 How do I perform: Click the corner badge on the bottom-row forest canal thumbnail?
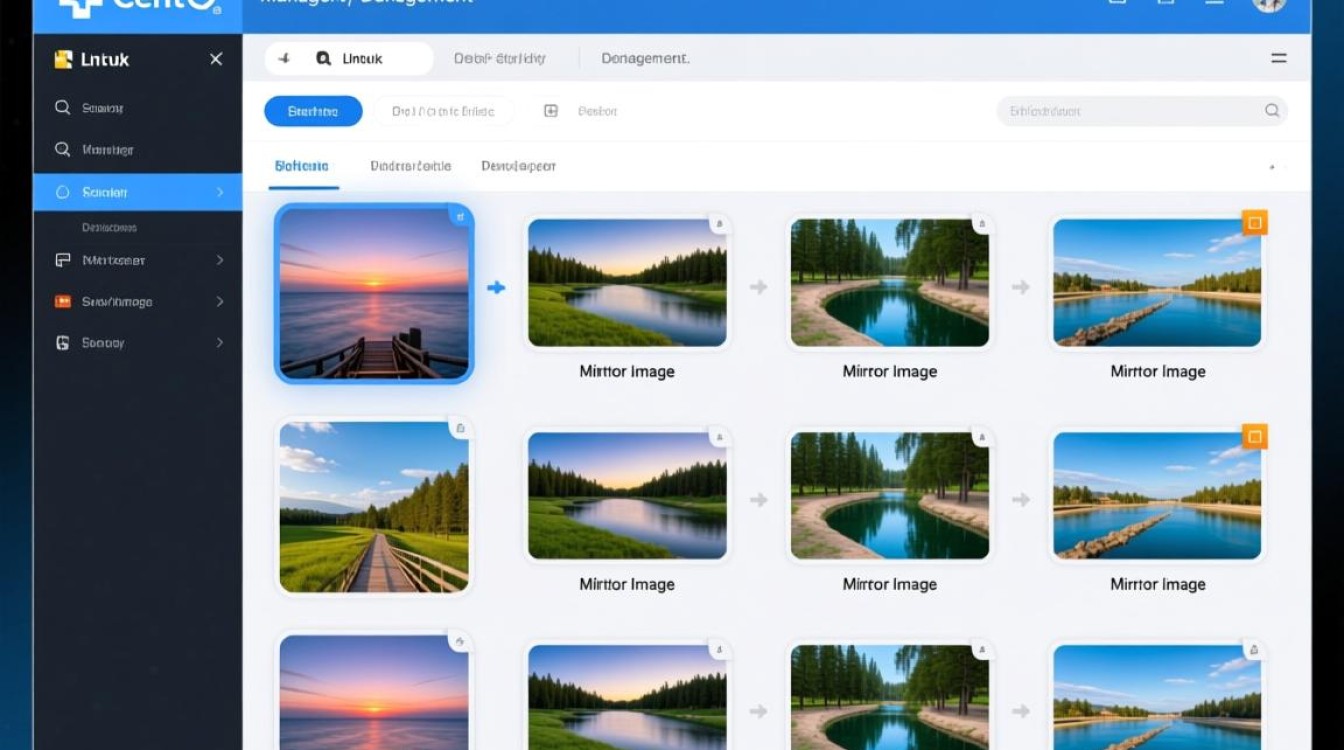(981, 650)
